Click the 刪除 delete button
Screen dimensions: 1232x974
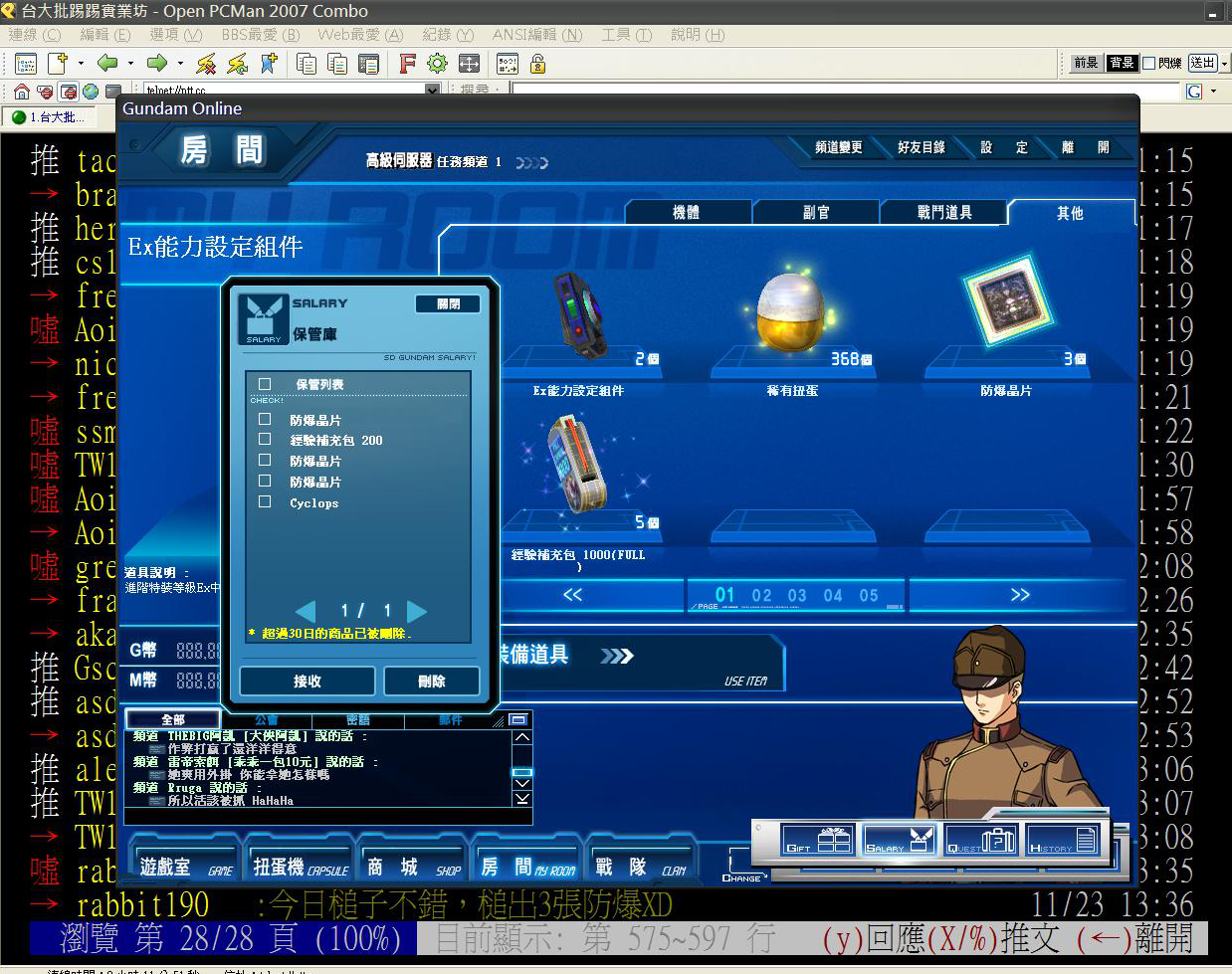pos(432,682)
